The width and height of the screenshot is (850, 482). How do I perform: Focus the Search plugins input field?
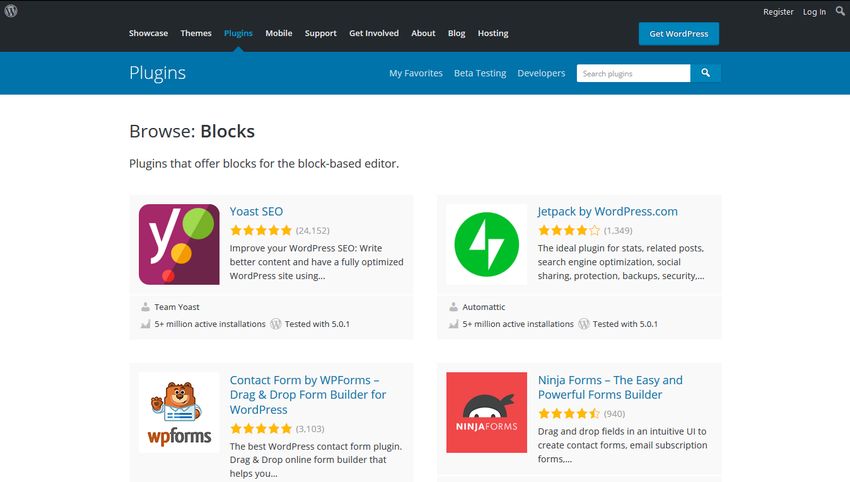633,73
